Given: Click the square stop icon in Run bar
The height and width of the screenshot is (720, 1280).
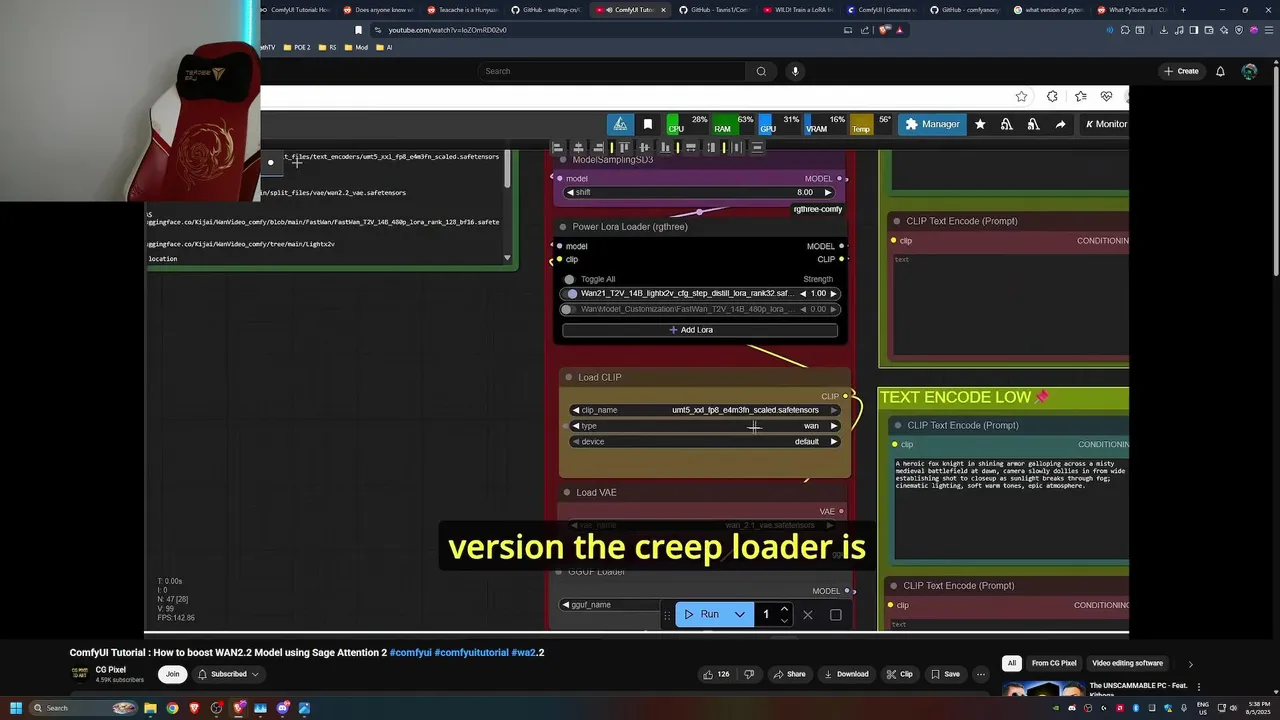Looking at the screenshot, I should tap(836, 615).
